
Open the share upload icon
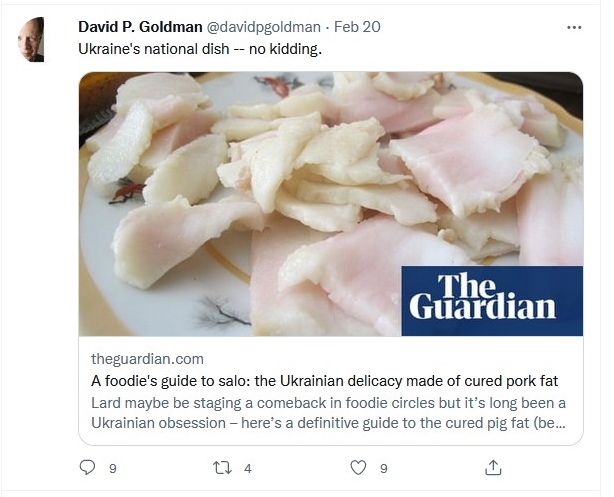pos(493,467)
